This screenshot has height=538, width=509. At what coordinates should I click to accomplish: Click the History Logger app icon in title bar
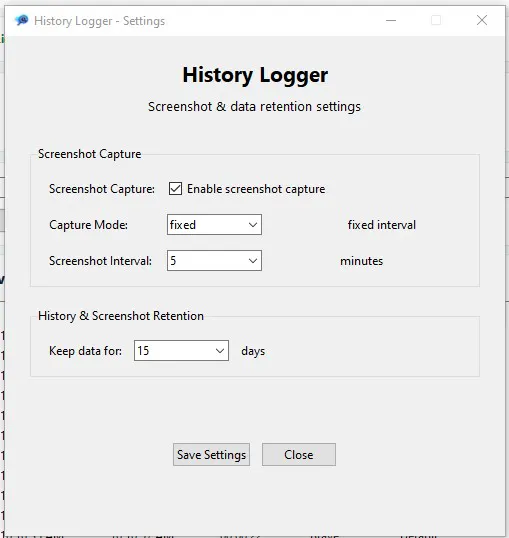[21, 21]
